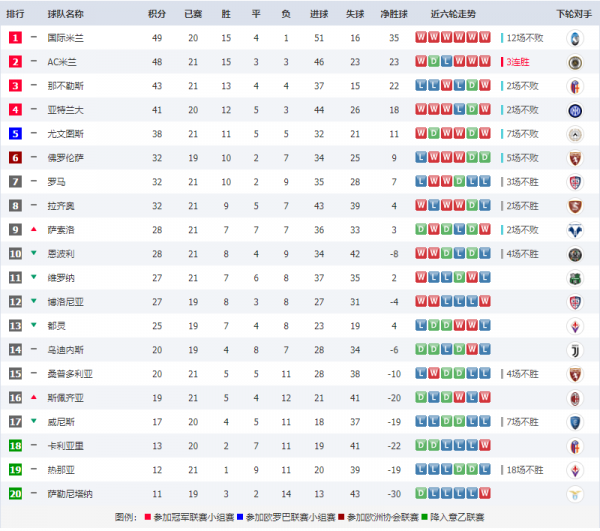Screen dimensions: 600x531
Task: Open team page for 萨勒尼塔纳
Action: (x=70, y=494)
